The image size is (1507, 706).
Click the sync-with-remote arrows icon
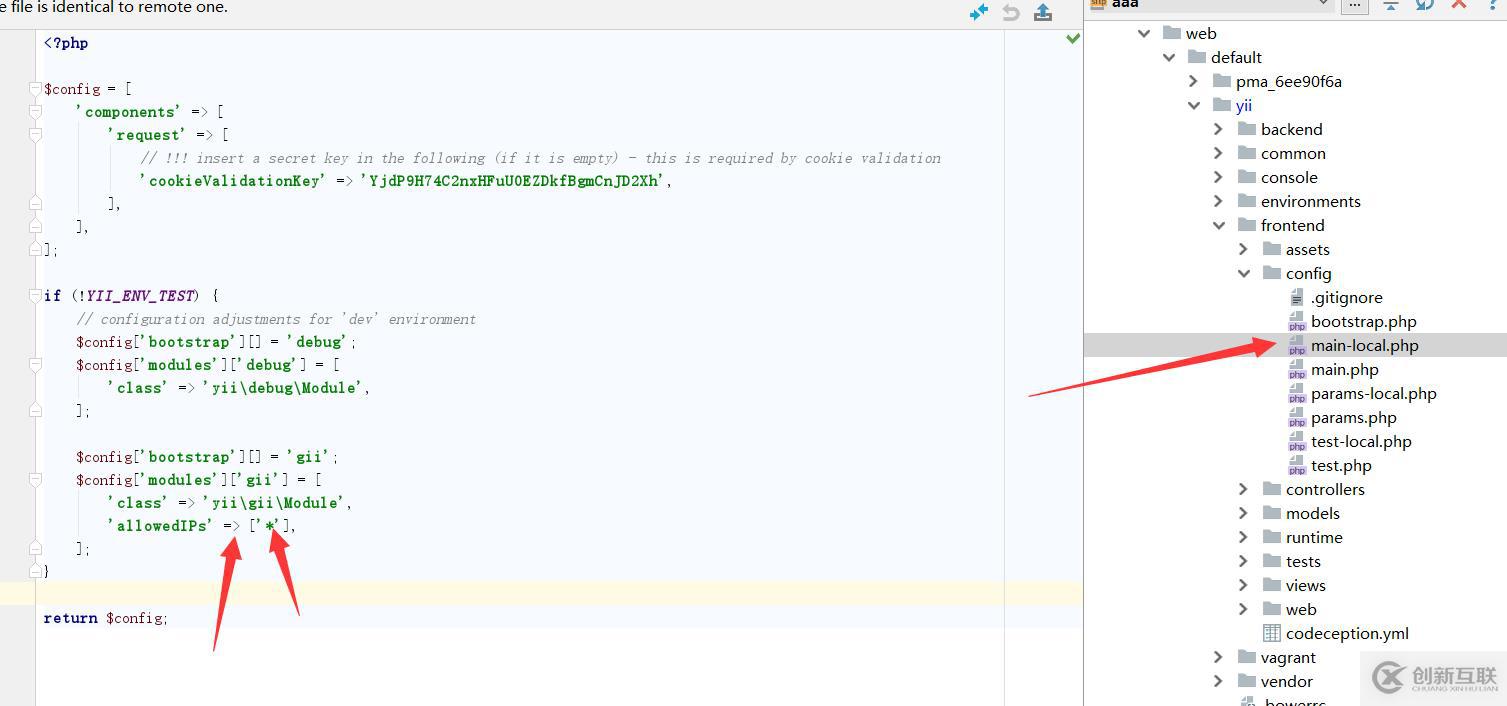click(979, 11)
